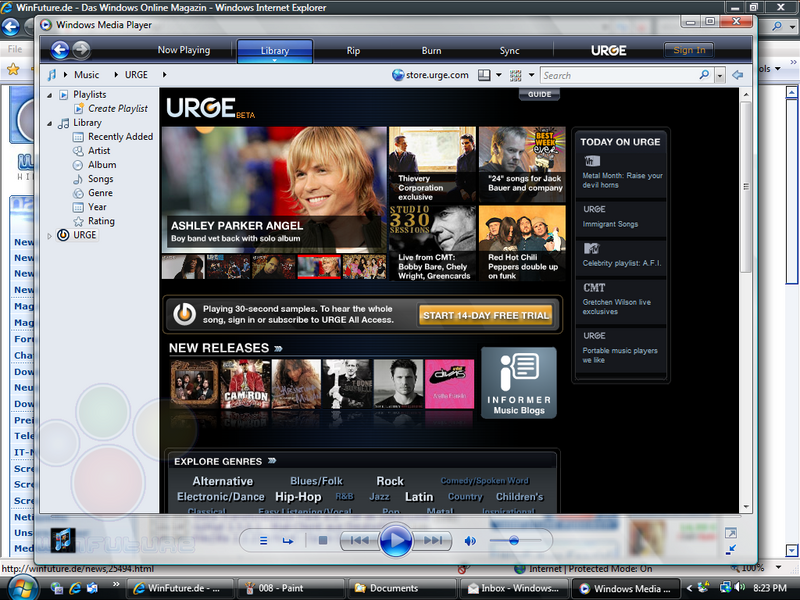This screenshot has height=600, width=800.
Task: Open the Cam'ron album cover
Action: [x=245, y=384]
